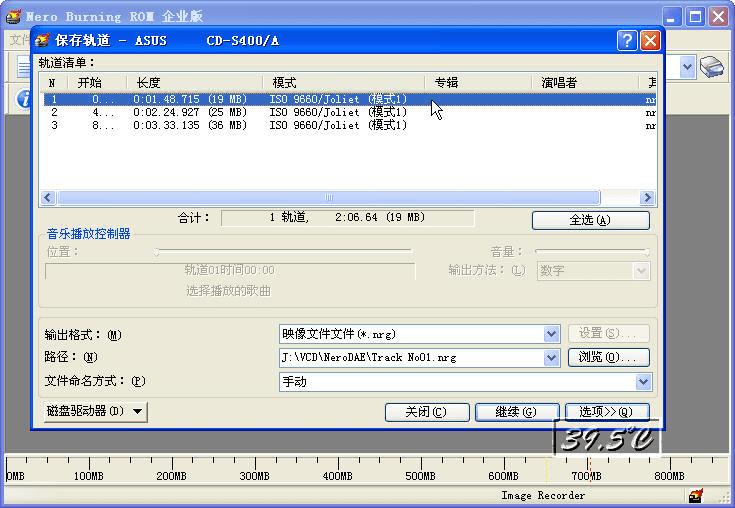Click the 继续(G) continue button
Image resolution: width=735 pixels, height=508 pixels.
517,412
